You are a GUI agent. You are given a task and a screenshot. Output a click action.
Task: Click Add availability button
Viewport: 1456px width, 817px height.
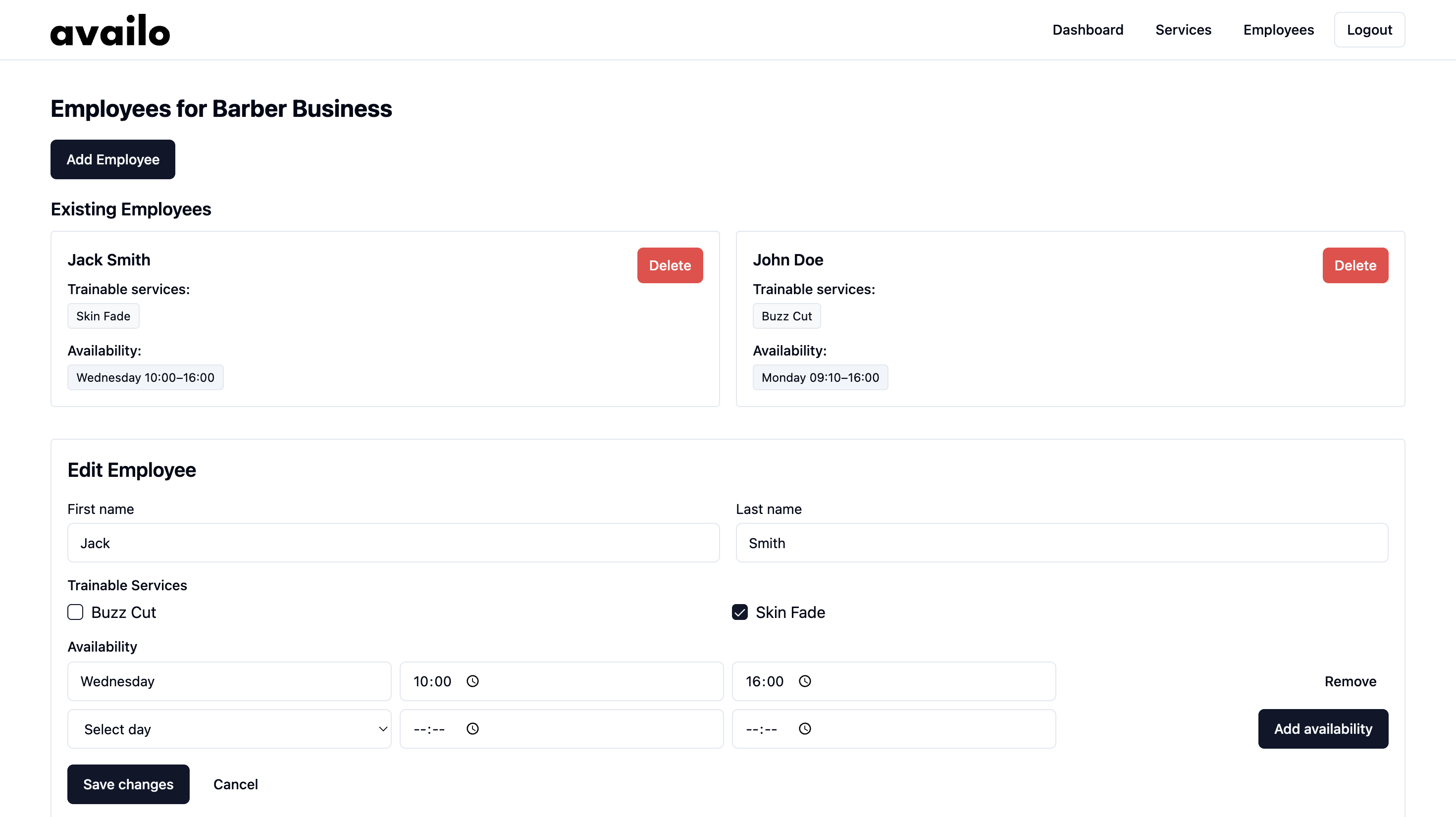[x=1323, y=728]
